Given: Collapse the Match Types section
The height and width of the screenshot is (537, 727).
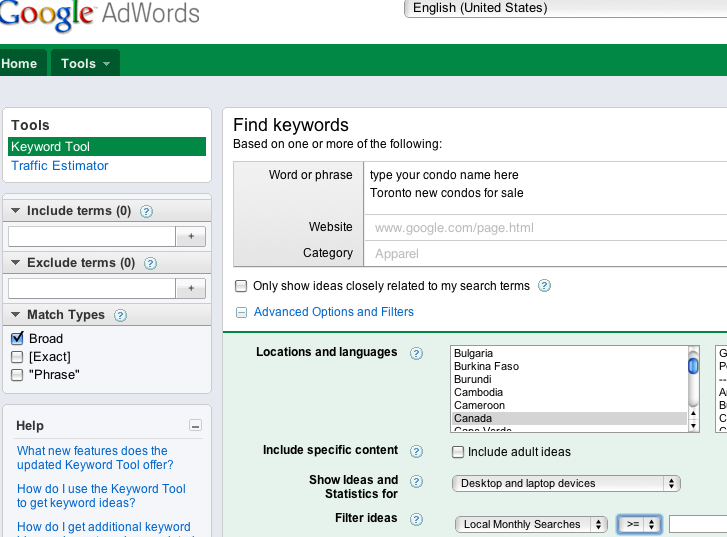Looking at the screenshot, I should click(x=15, y=314).
